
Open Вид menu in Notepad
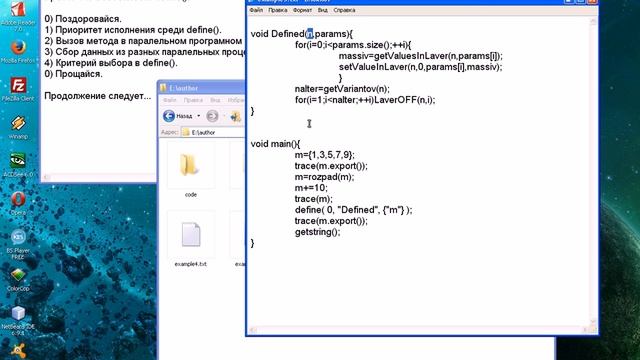coord(322,10)
